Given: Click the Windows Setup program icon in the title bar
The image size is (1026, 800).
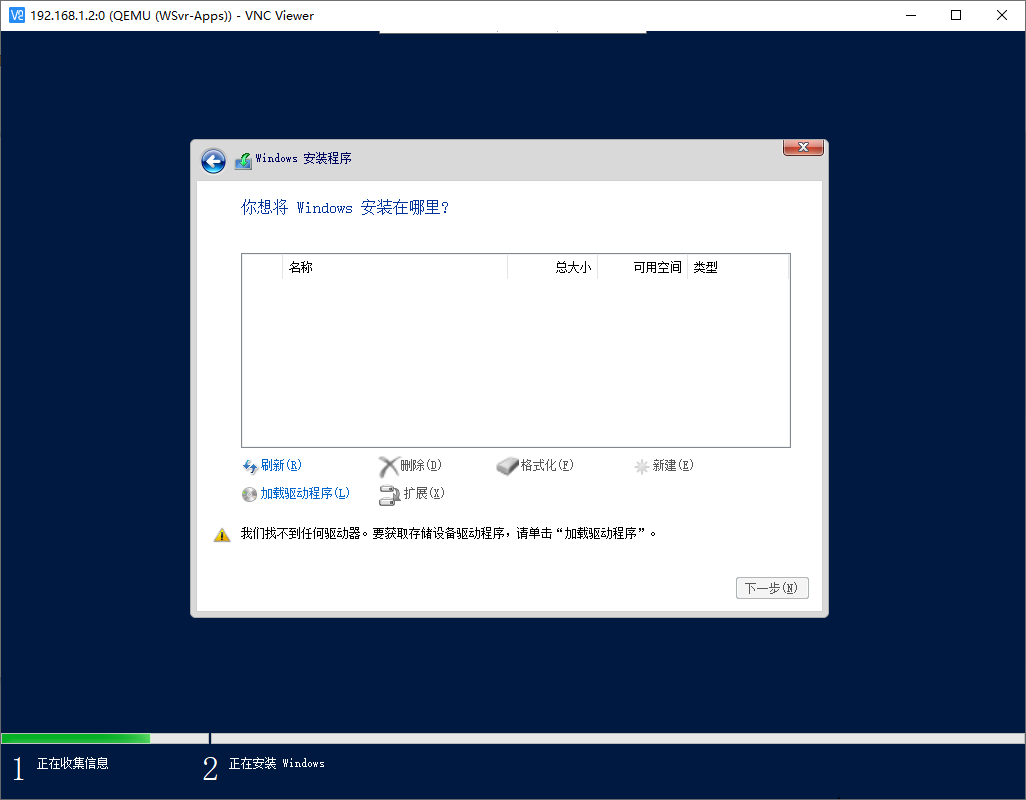Looking at the screenshot, I should 243,161.
